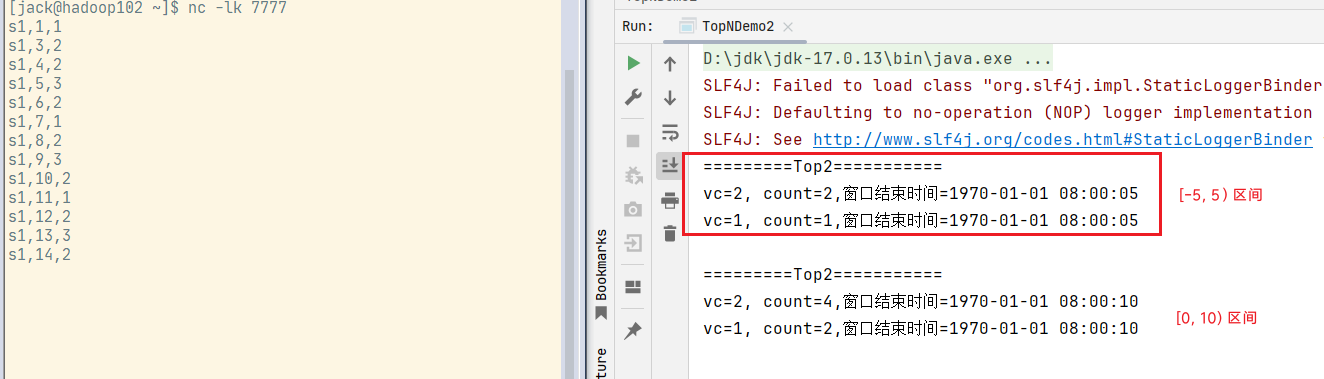This screenshot has height=379, width=1324.
Task: Click the debug bug icon in run toolbar
Action: click(x=633, y=175)
